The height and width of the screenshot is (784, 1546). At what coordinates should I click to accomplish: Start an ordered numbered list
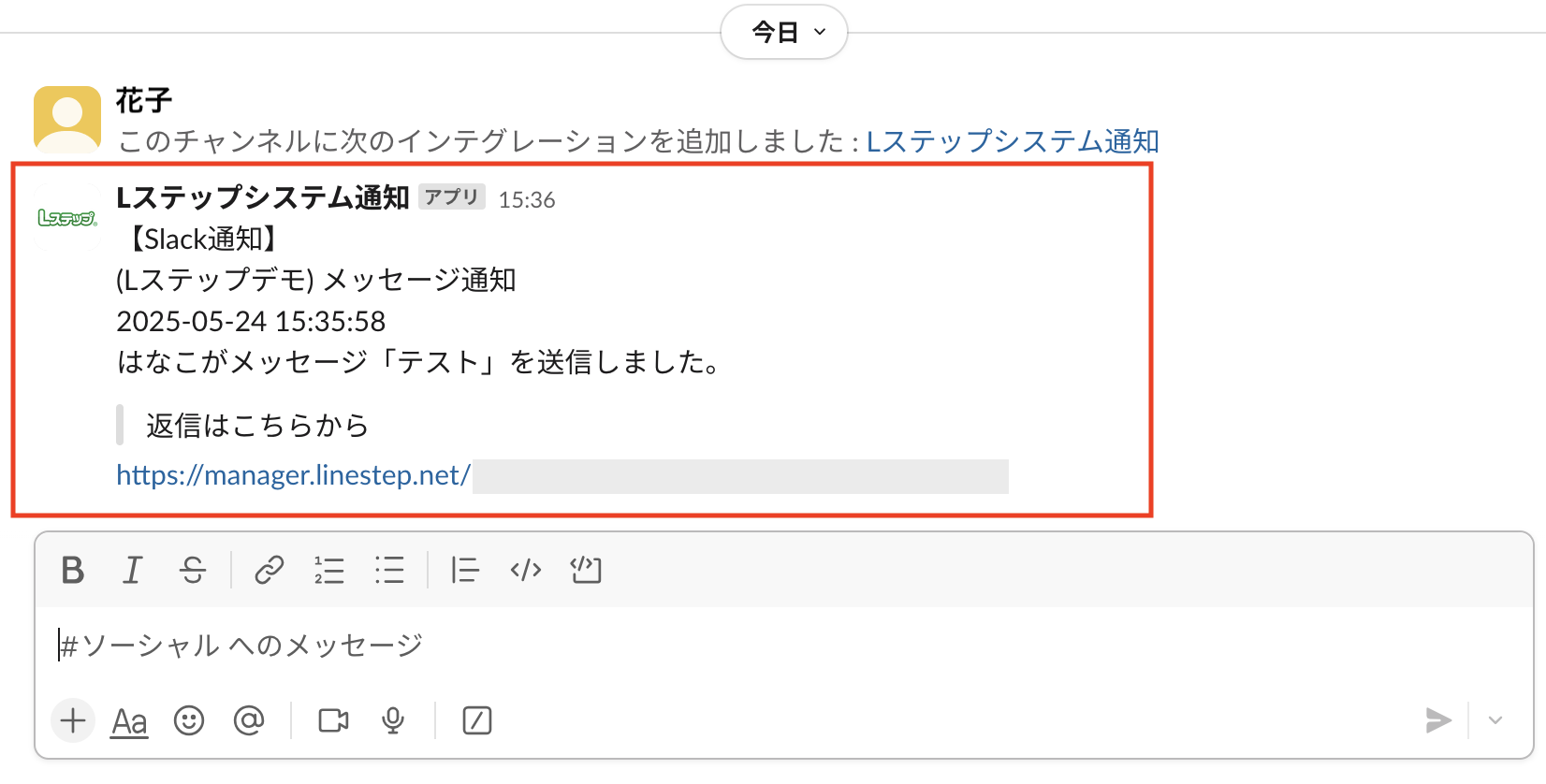click(329, 570)
